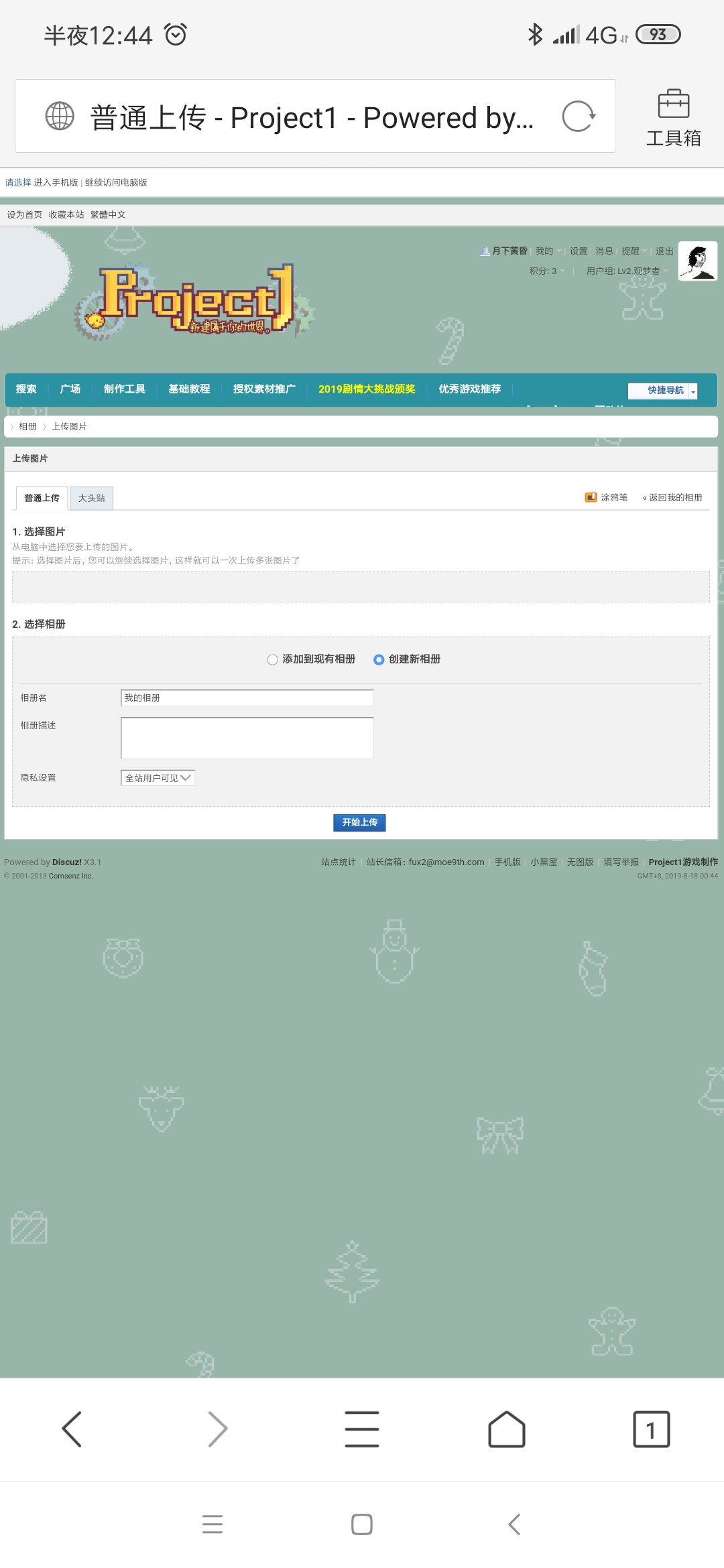Tap the Android home button
Screen dimensions: 724x1568
[362, 1524]
